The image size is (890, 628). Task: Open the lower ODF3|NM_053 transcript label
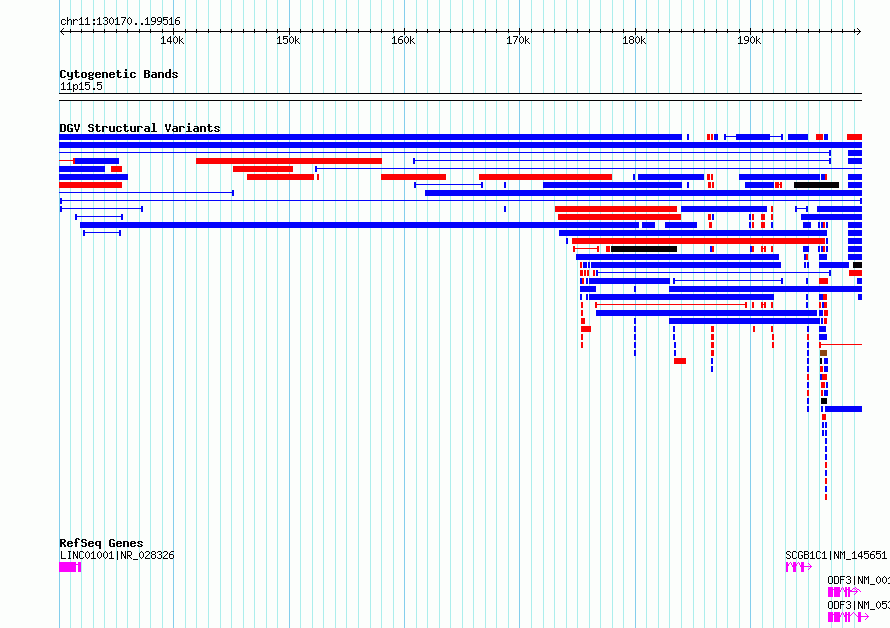[858, 605]
